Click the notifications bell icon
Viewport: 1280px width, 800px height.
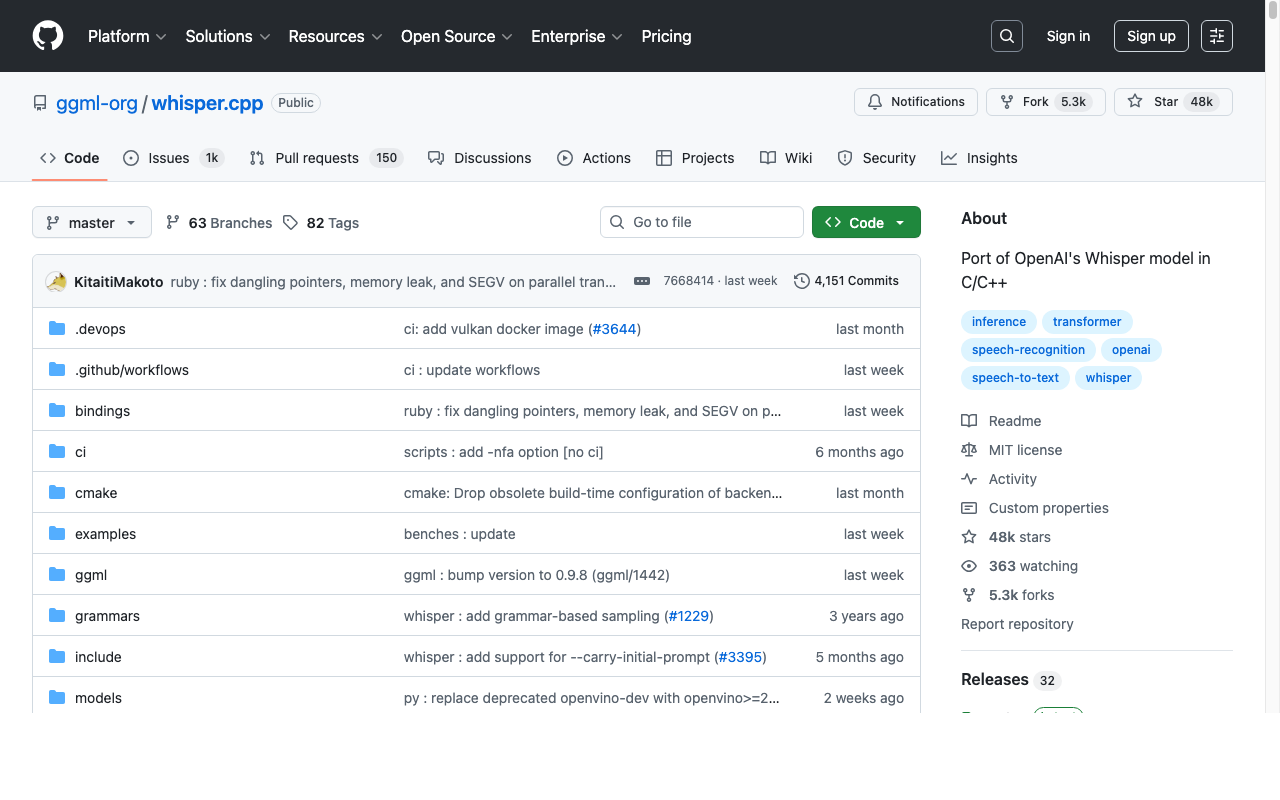875,101
